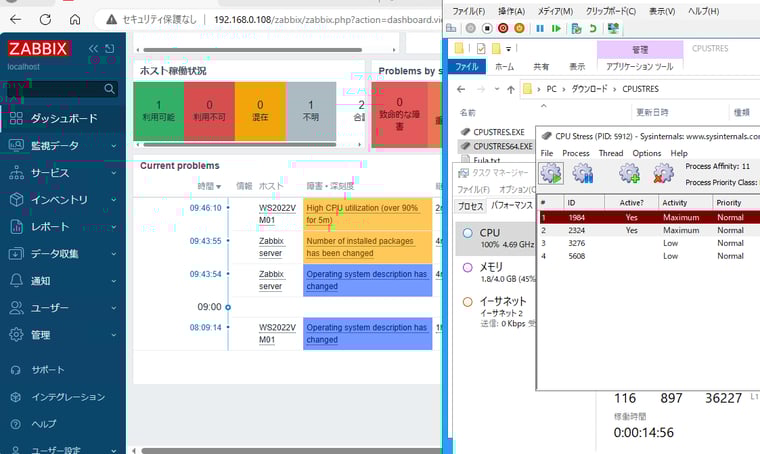
Task: Open メディア(M) menu in VM window
Action: 555,11
